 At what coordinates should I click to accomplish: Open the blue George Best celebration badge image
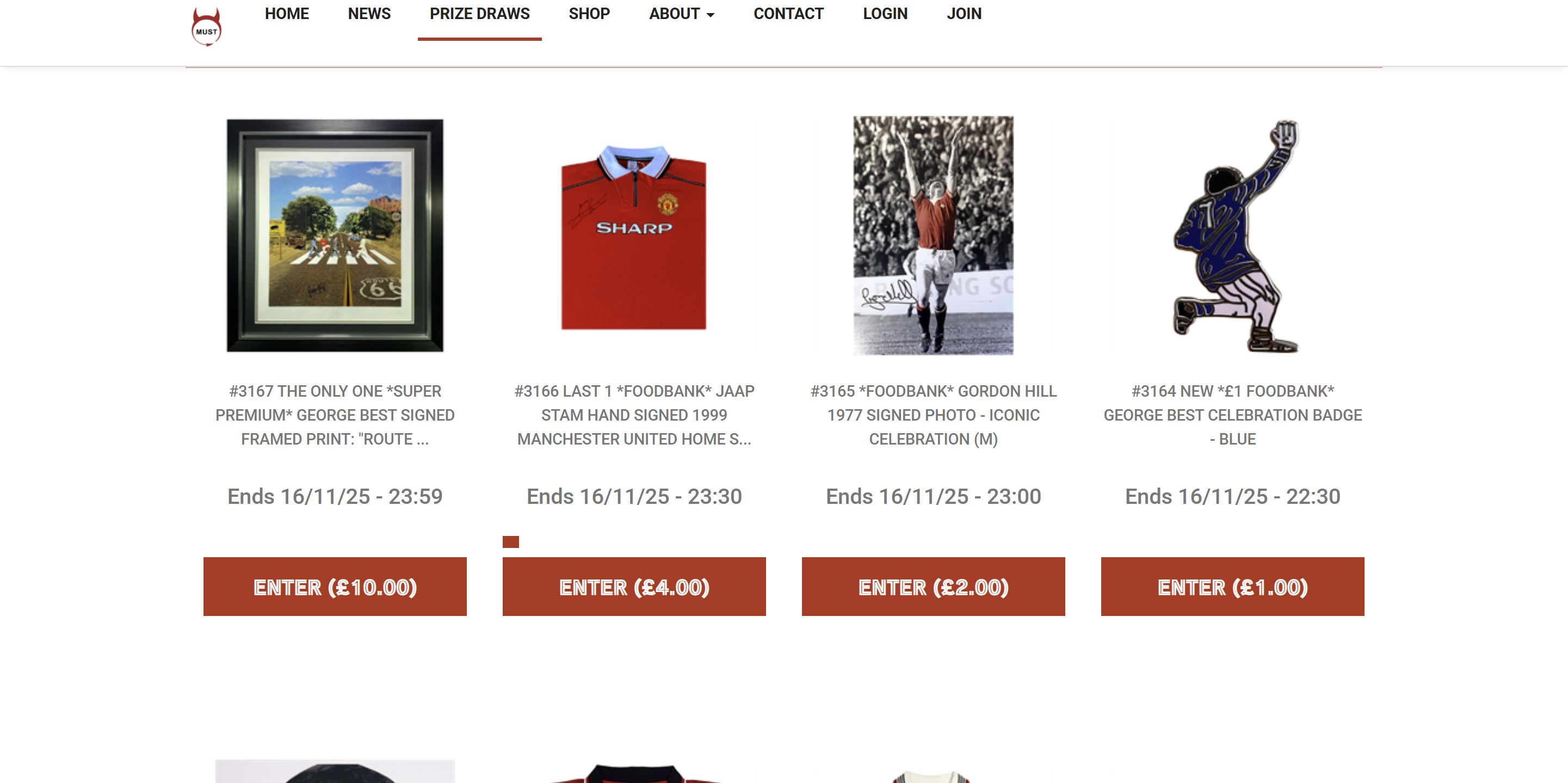1236,236
